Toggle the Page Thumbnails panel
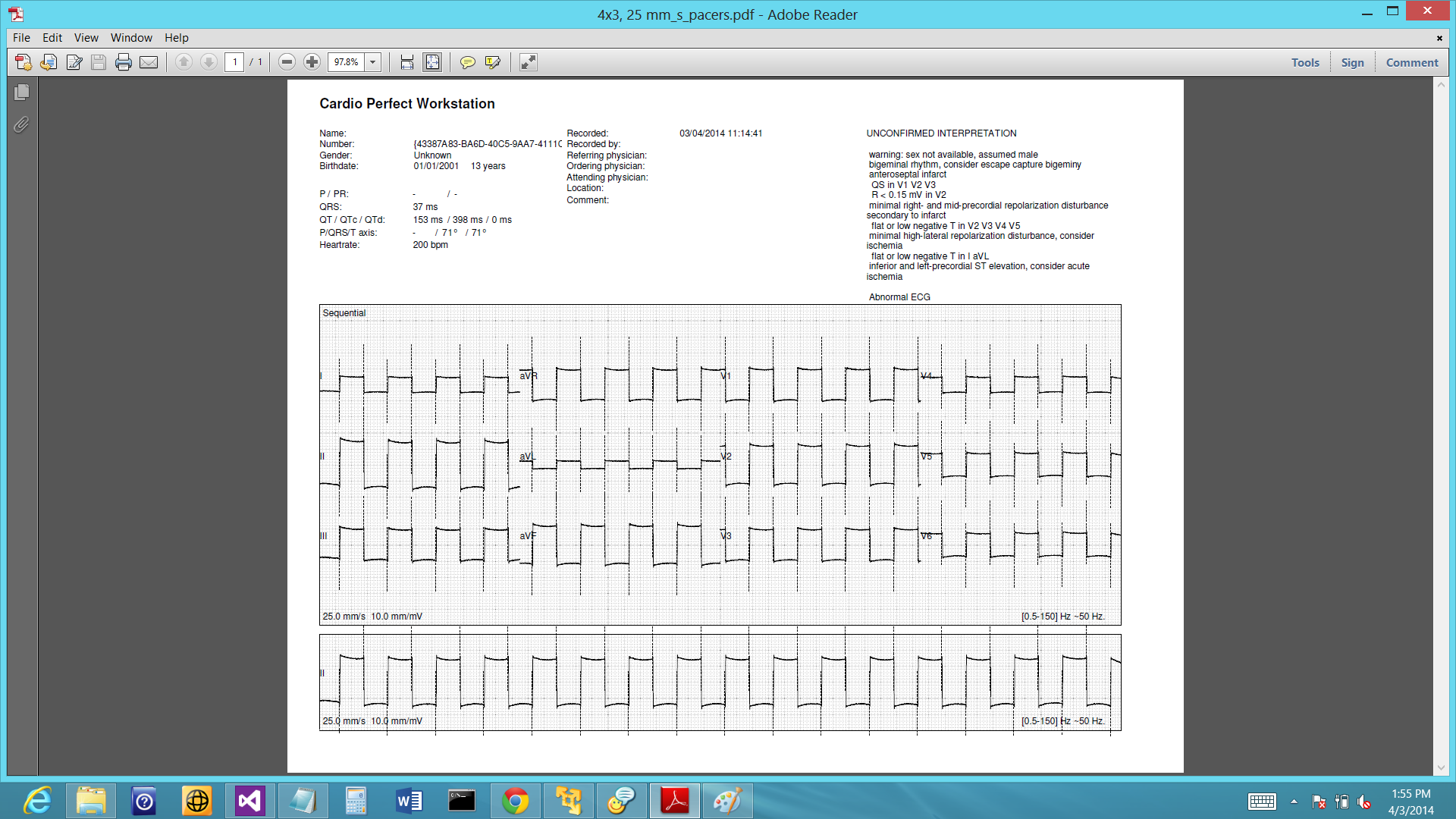This screenshot has height=819, width=1456. (21, 93)
